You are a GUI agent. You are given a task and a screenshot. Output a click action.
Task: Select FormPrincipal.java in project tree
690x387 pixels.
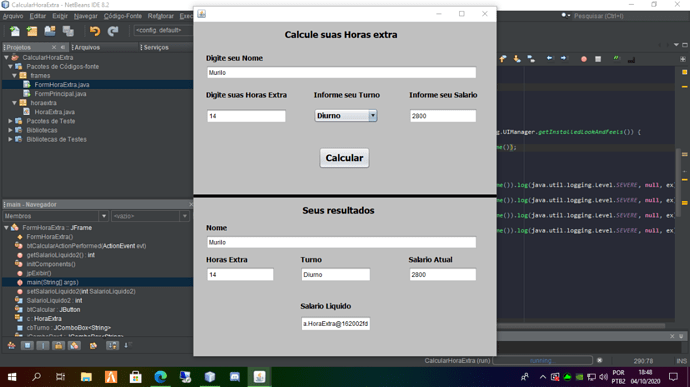click(x=60, y=94)
